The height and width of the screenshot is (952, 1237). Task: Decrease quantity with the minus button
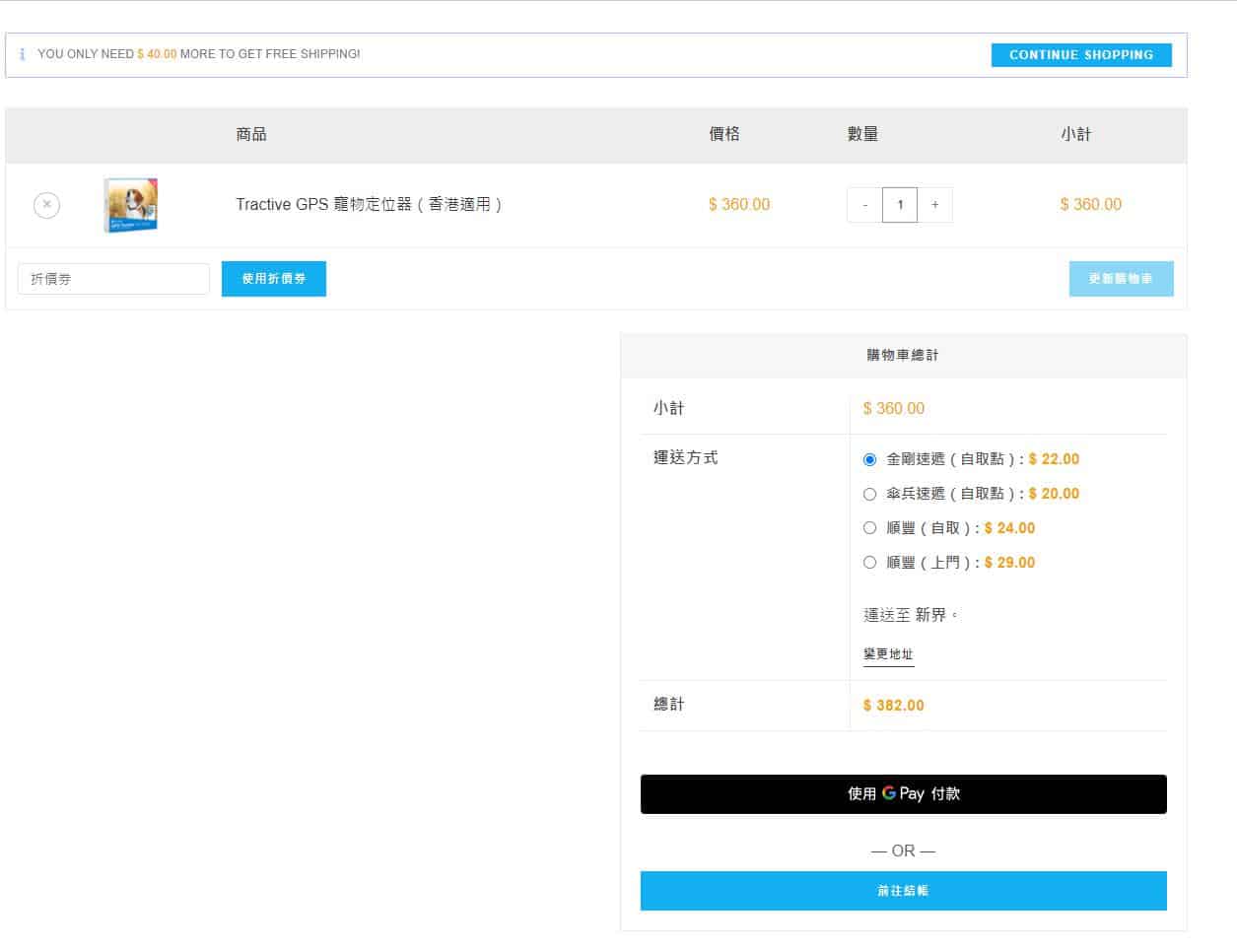point(864,205)
